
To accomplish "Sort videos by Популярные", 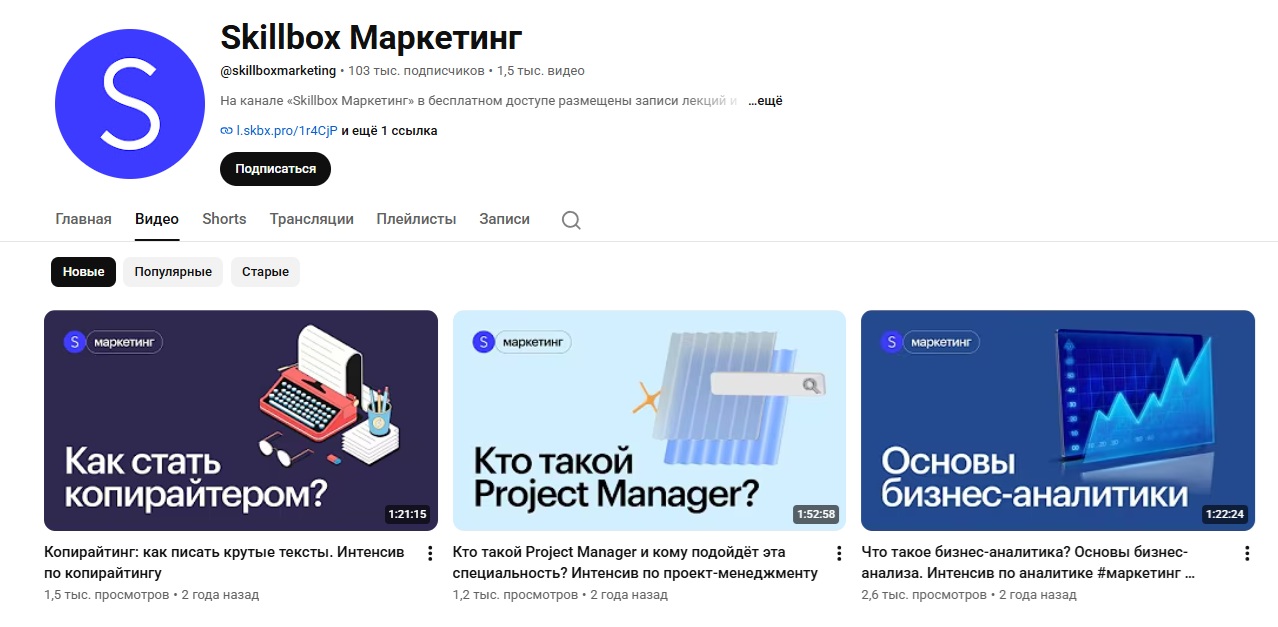I will (x=173, y=272).
